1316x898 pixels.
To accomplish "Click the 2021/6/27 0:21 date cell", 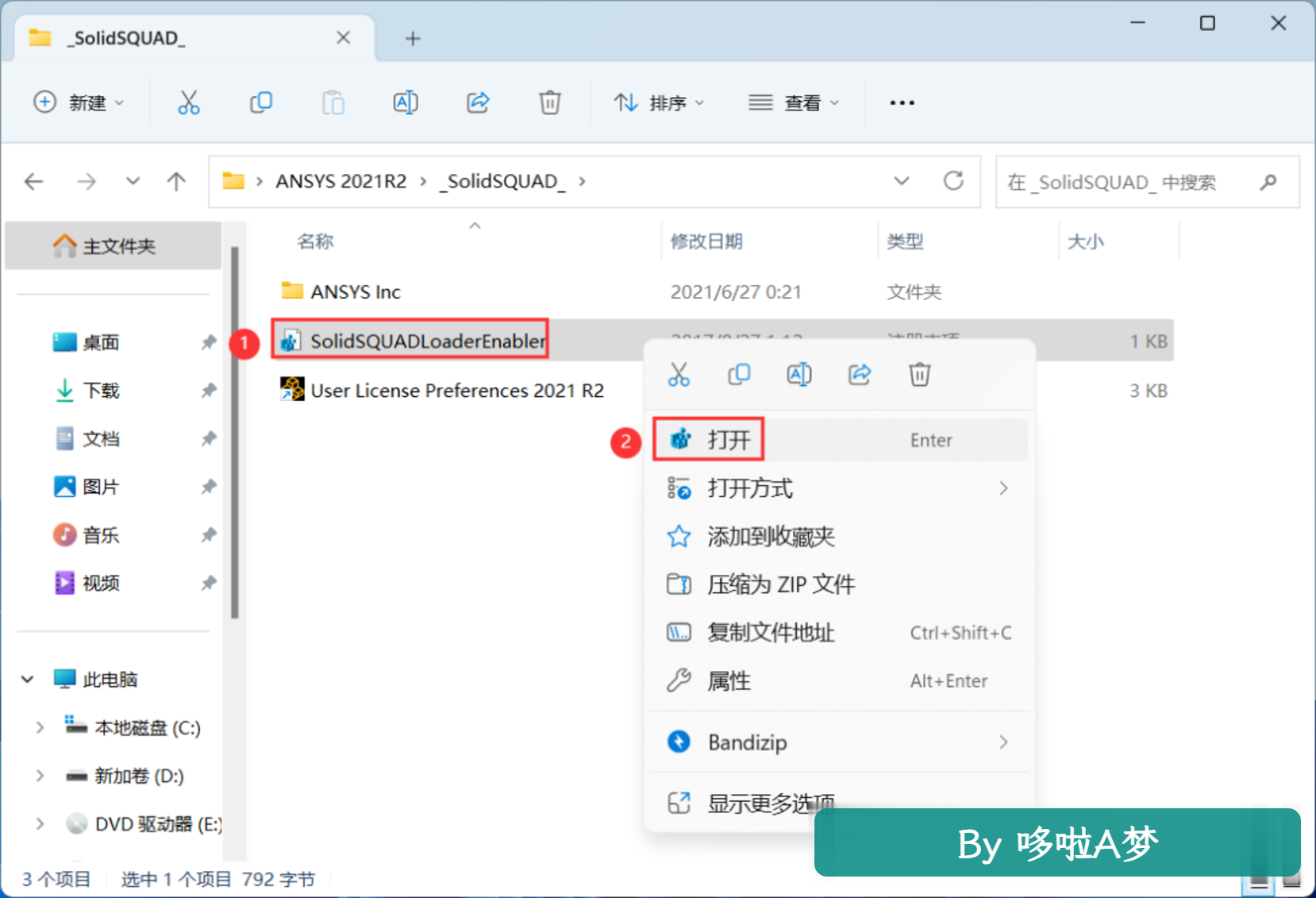I will [x=736, y=292].
